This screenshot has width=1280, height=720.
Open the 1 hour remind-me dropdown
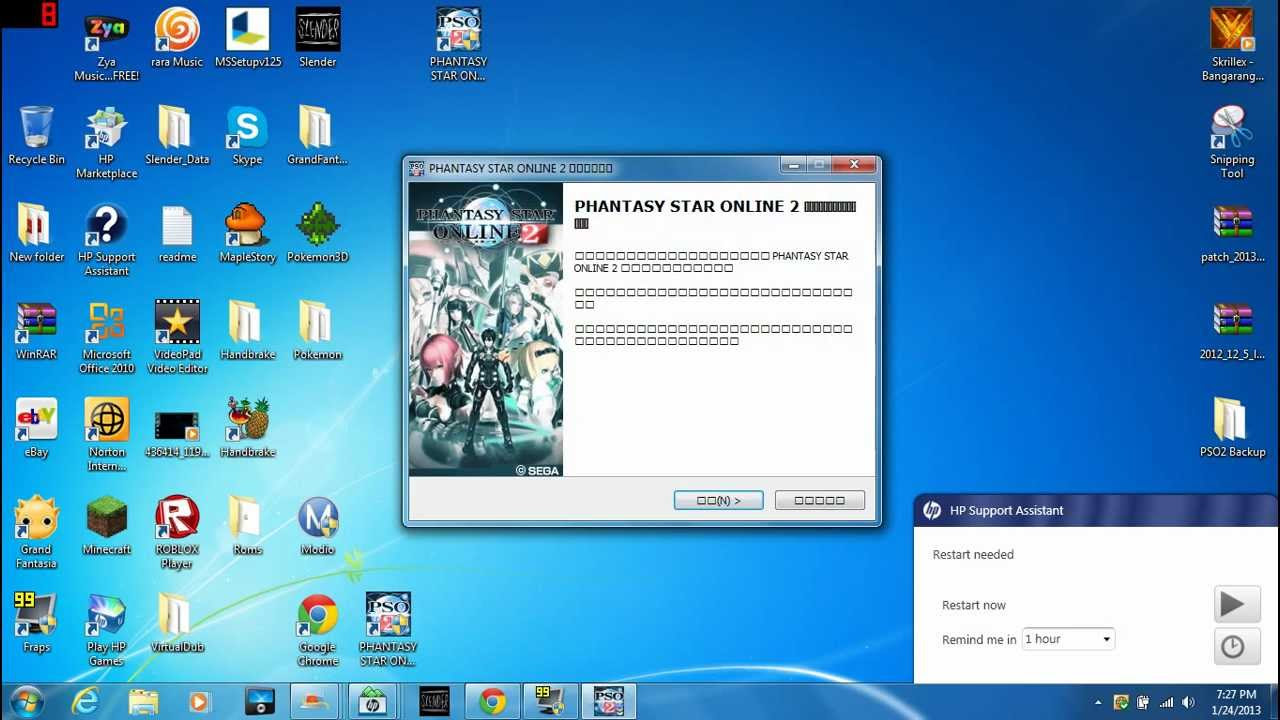point(1068,639)
